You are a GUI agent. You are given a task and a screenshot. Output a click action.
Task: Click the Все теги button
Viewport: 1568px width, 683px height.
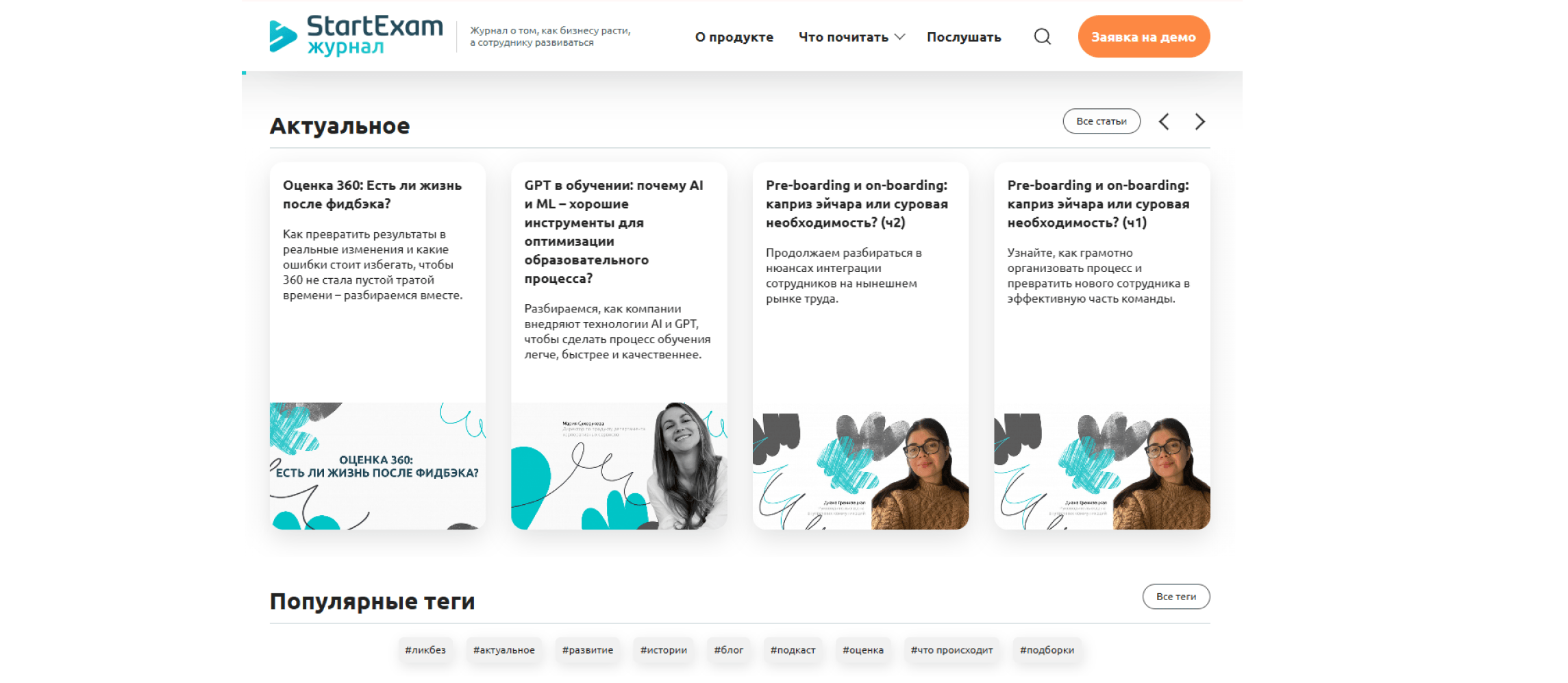pyautogui.click(x=1175, y=597)
